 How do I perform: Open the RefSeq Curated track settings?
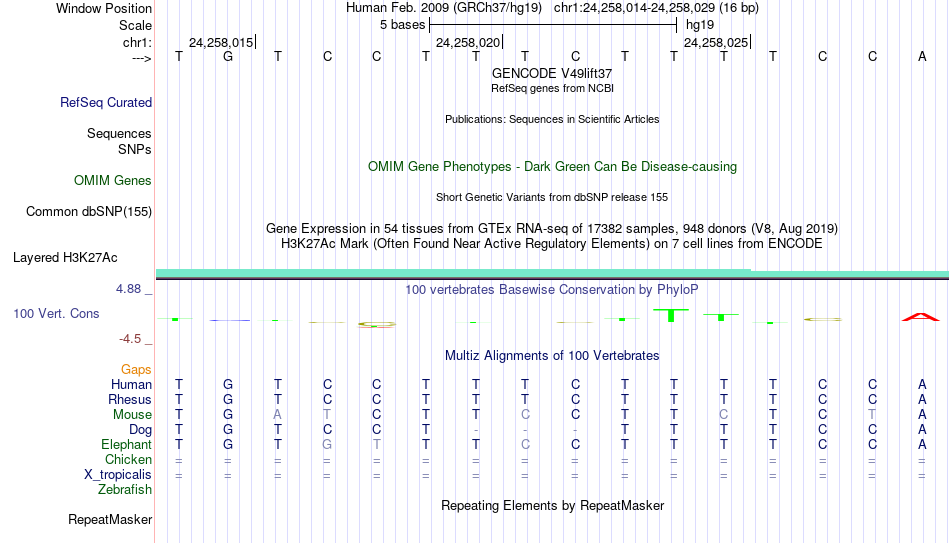[x=105, y=102]
